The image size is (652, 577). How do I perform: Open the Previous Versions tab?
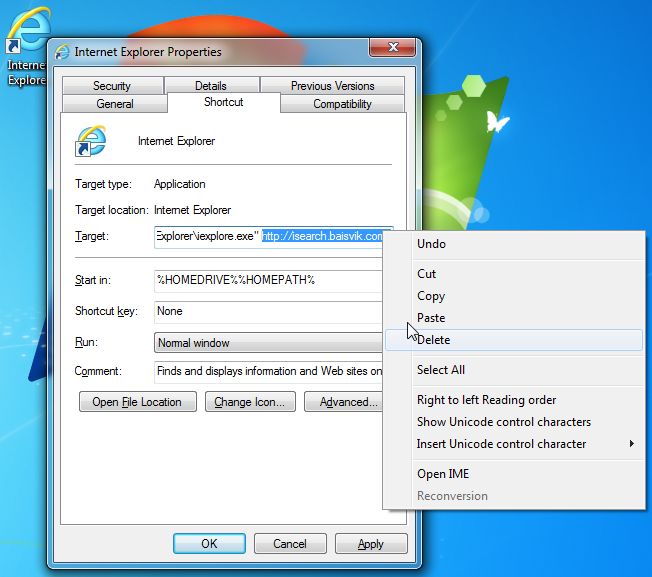(x=332, y=86)
